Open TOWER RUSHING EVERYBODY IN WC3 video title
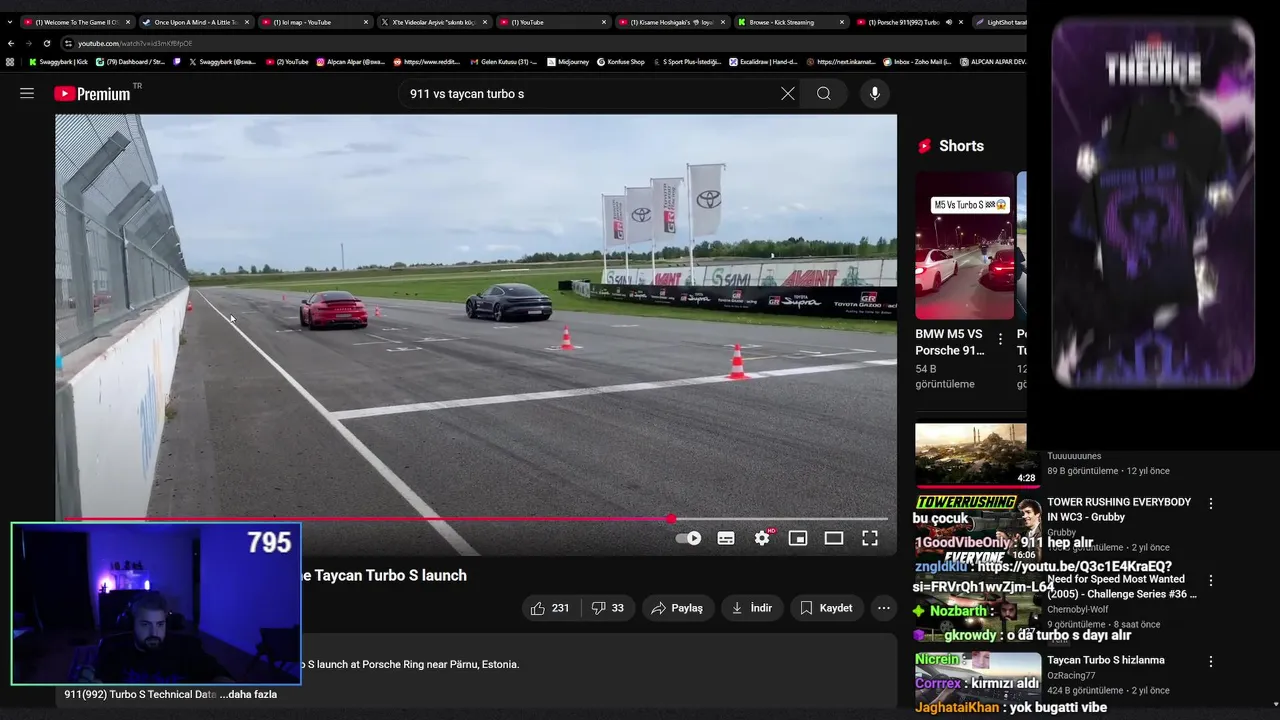Viewport: 1280px width, 720px height. 1119,509
